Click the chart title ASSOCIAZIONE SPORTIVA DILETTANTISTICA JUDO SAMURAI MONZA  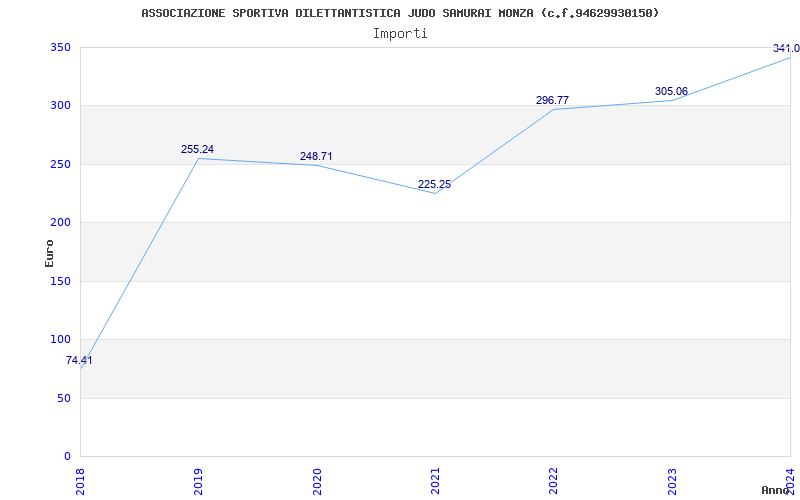400,13
